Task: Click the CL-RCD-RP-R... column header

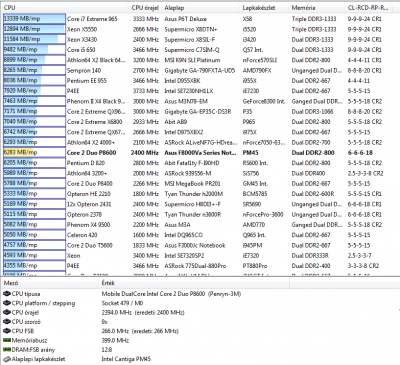Action: 368,7
